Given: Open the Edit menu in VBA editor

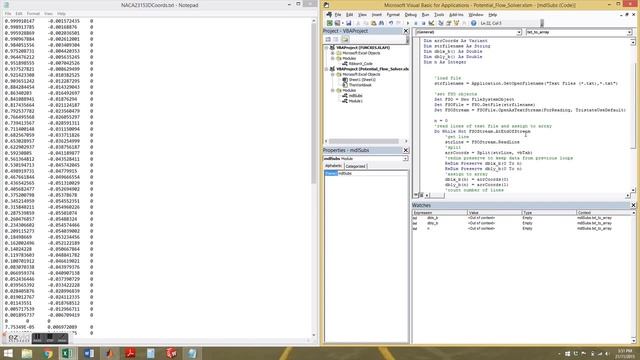Looking at the screenshot, I should pos(349,15).
